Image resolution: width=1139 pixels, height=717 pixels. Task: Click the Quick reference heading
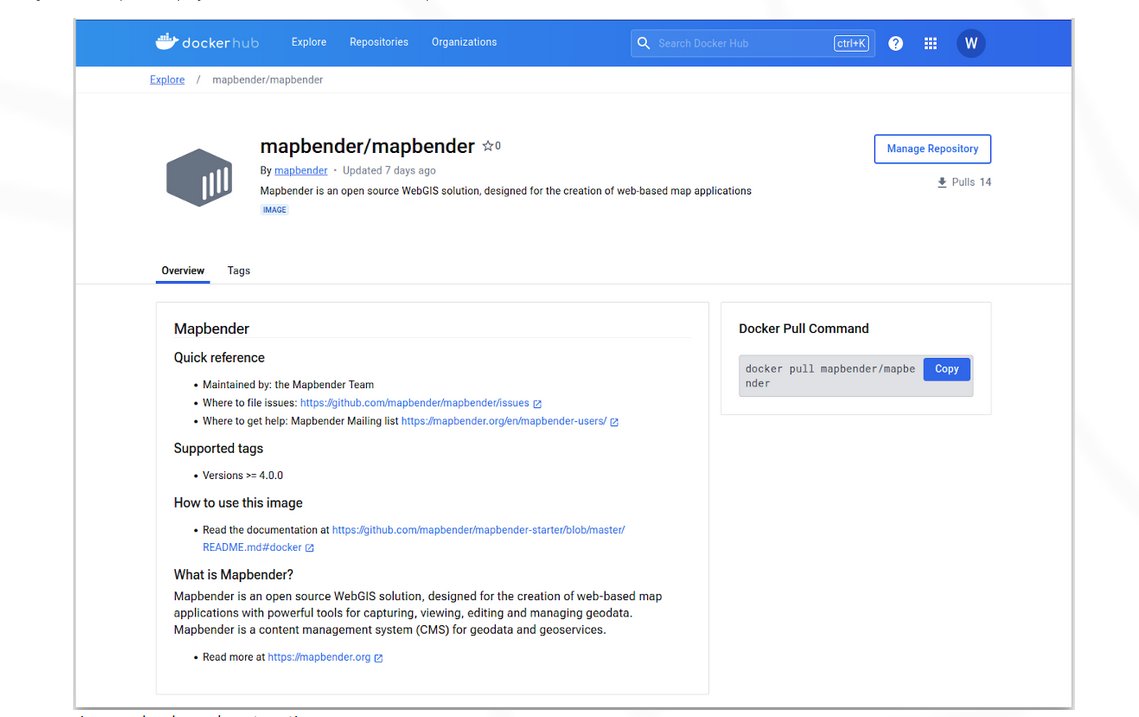click(x=219, y=358)
